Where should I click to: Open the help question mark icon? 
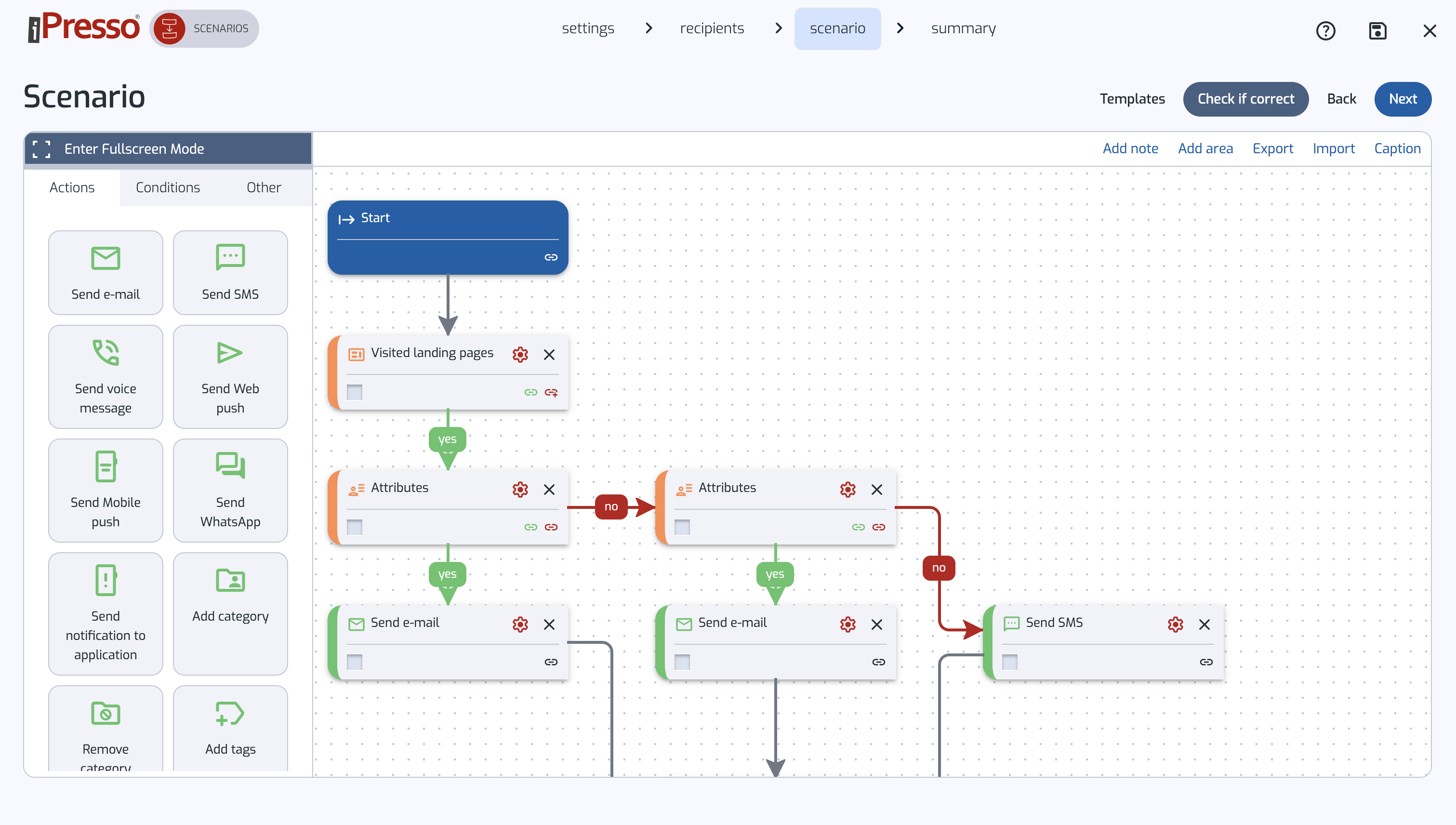coord(1325,30)
